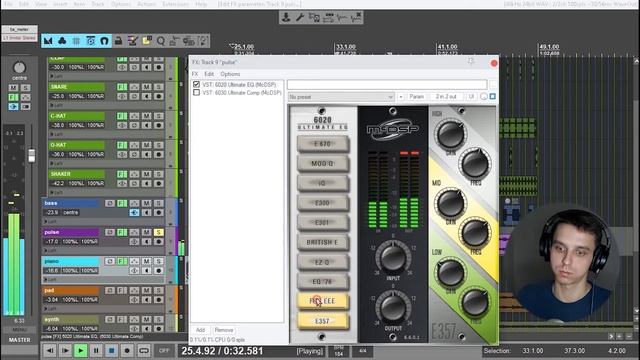This screenshot has height=360, width=640.
Task: Click the transport Record button
Action: pos(127,351)
